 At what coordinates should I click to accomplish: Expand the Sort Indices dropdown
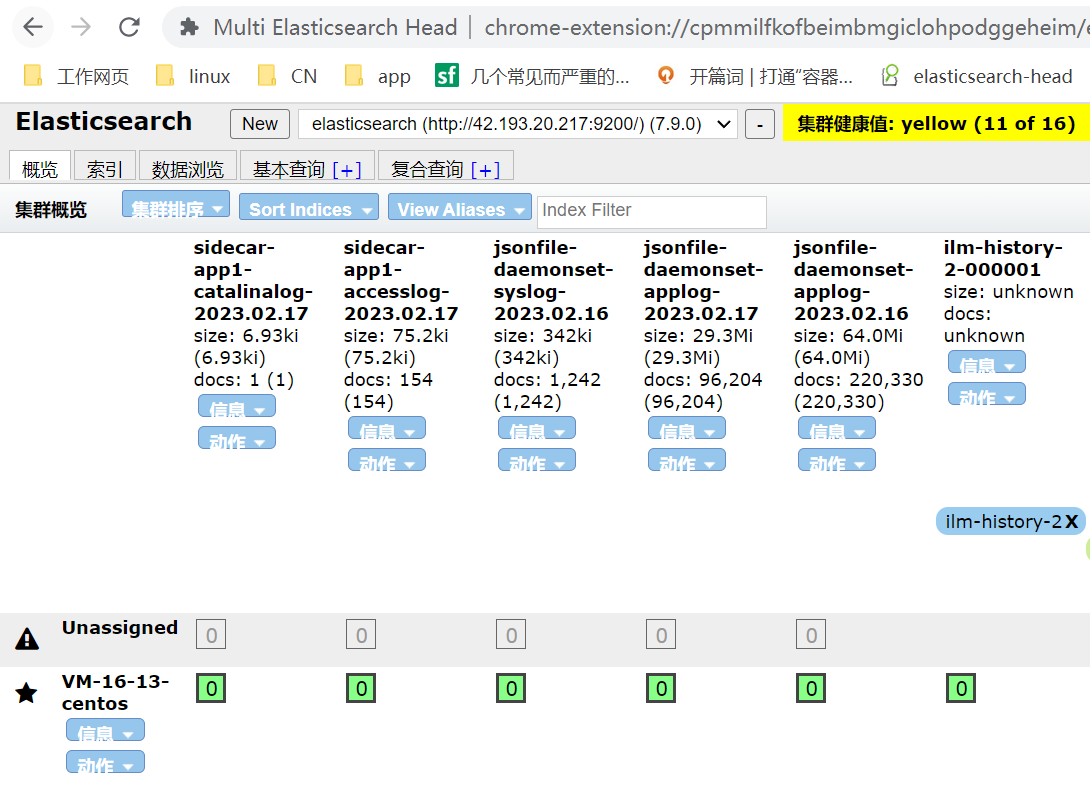[x=309, y=208]
